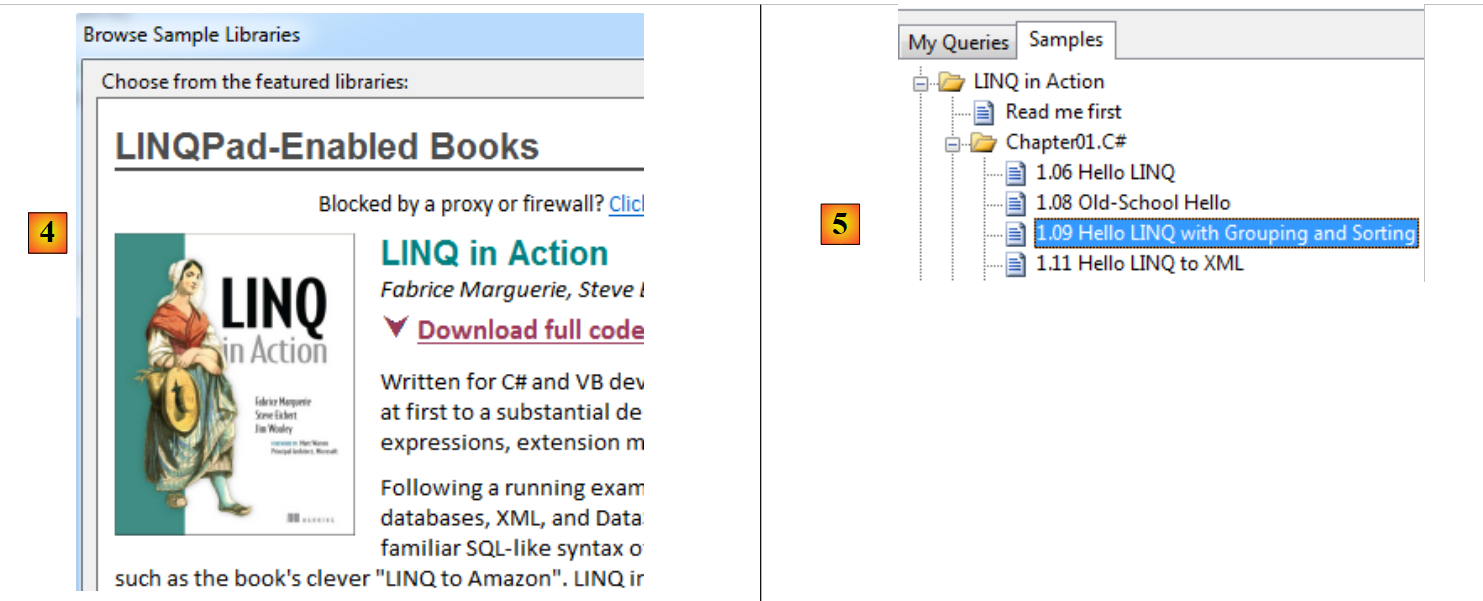Image resolution: width=1483 pixels, height=601 pixels.
Task: Collapse the LINQ in Action tree node
Action: pyautogui.click(x=921, y=83)
